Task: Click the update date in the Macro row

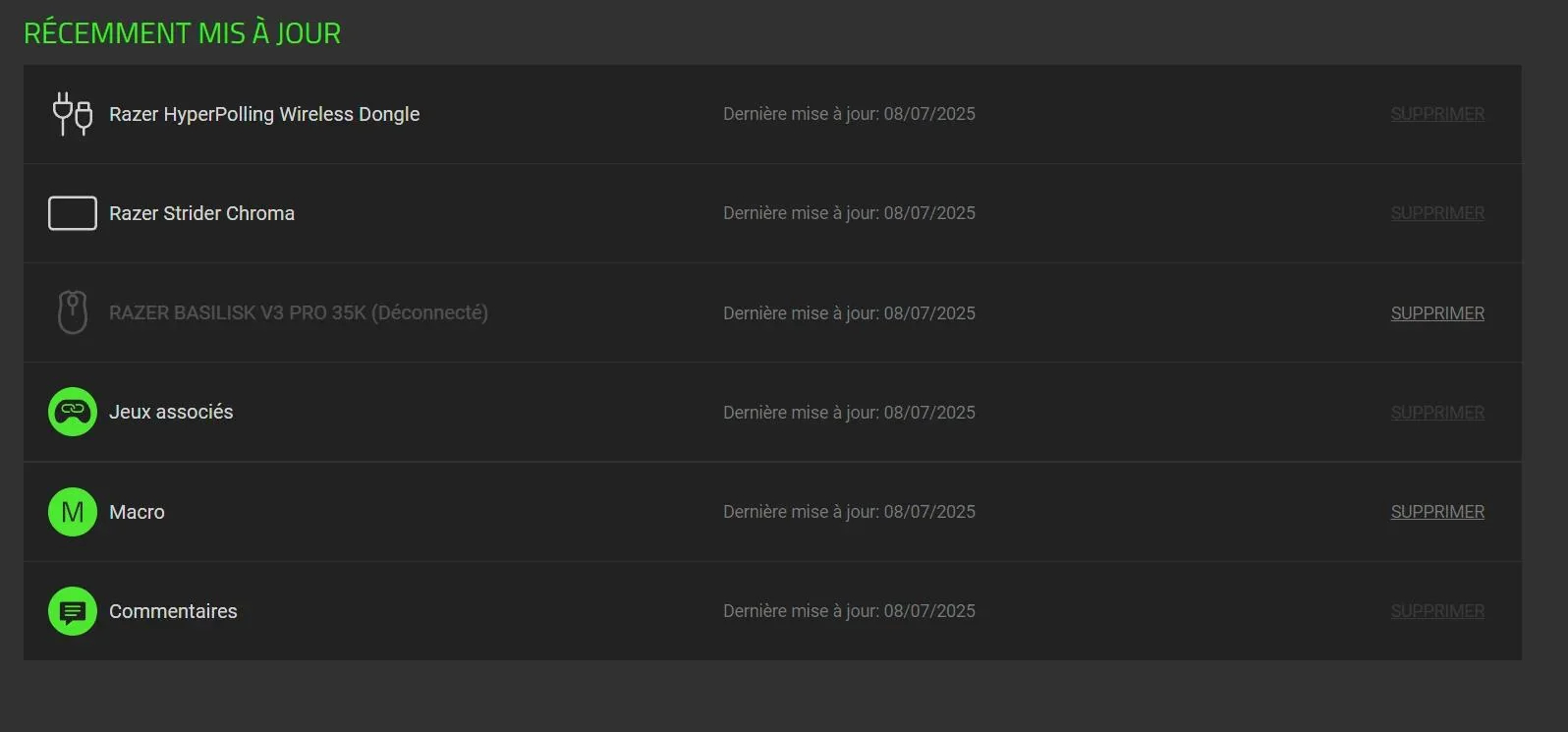Action: [849, 512]
